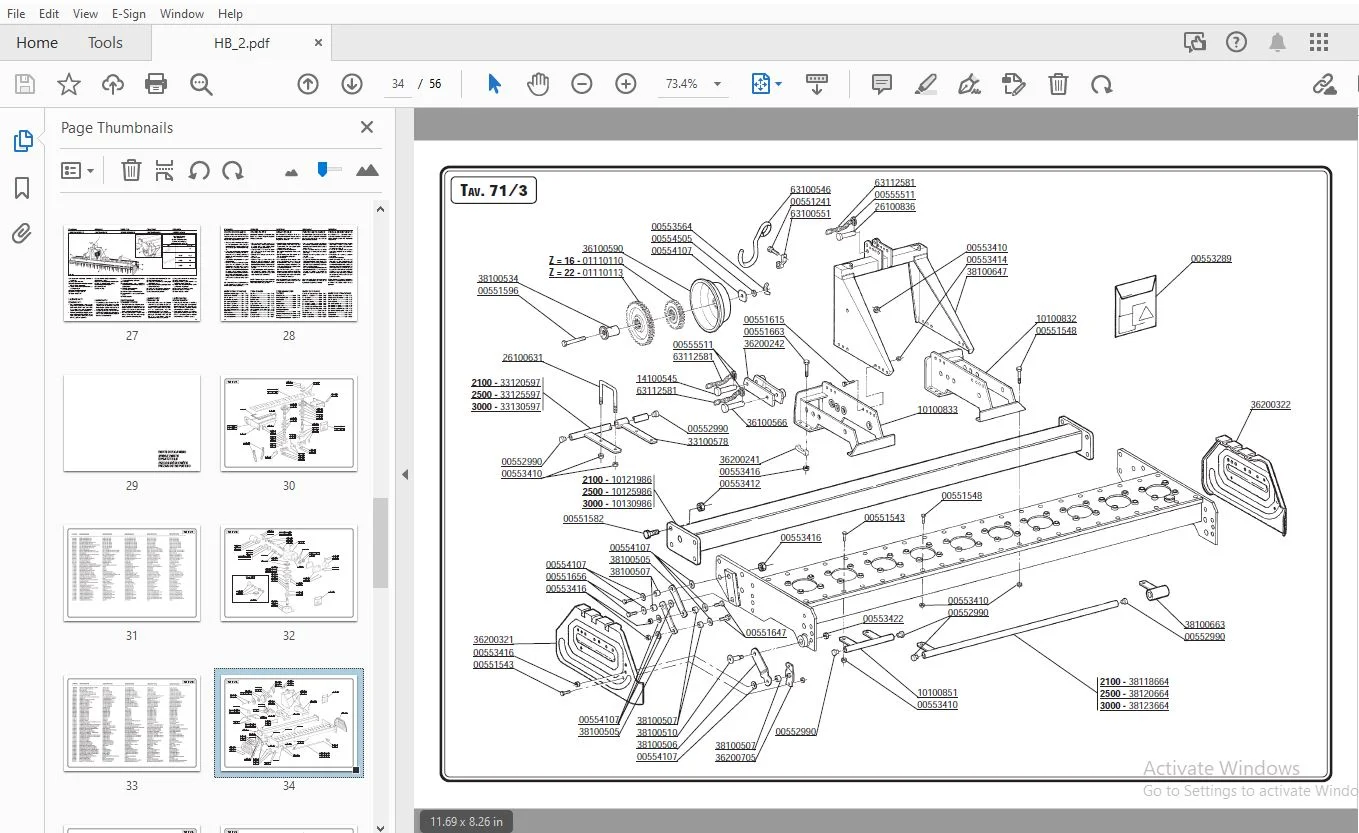Viewport: 1359px width, 833px height.
Task: Activate the Hand pan tool
Action: pyautogui.click(x=538, y=84)
